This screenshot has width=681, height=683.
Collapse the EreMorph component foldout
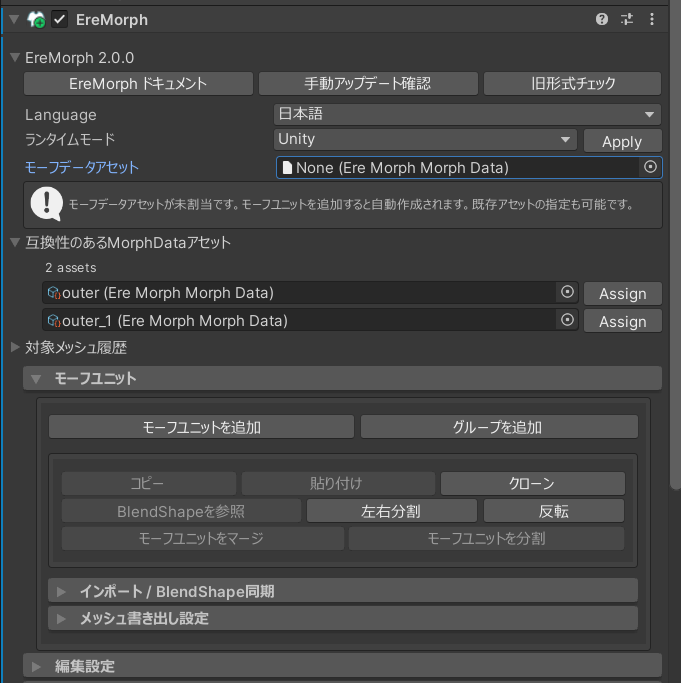coord(14,20)
